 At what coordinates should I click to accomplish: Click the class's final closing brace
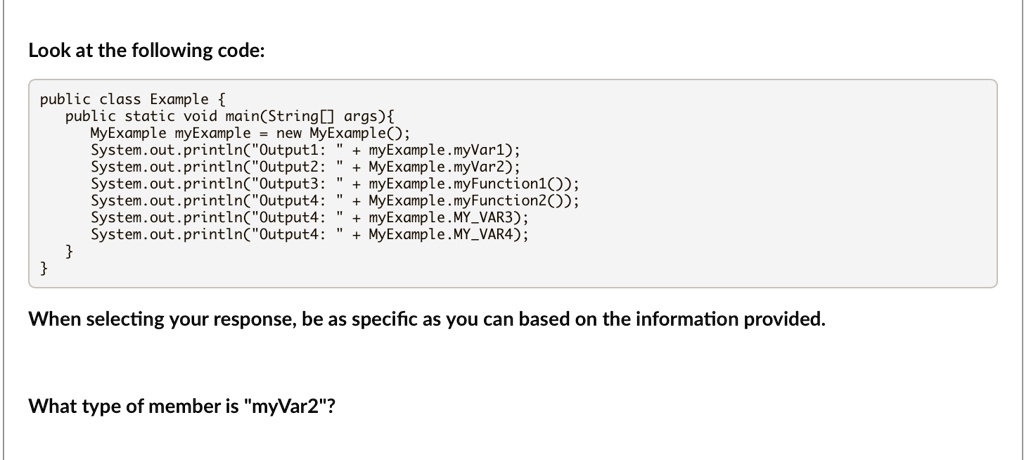tap(44, 269)
